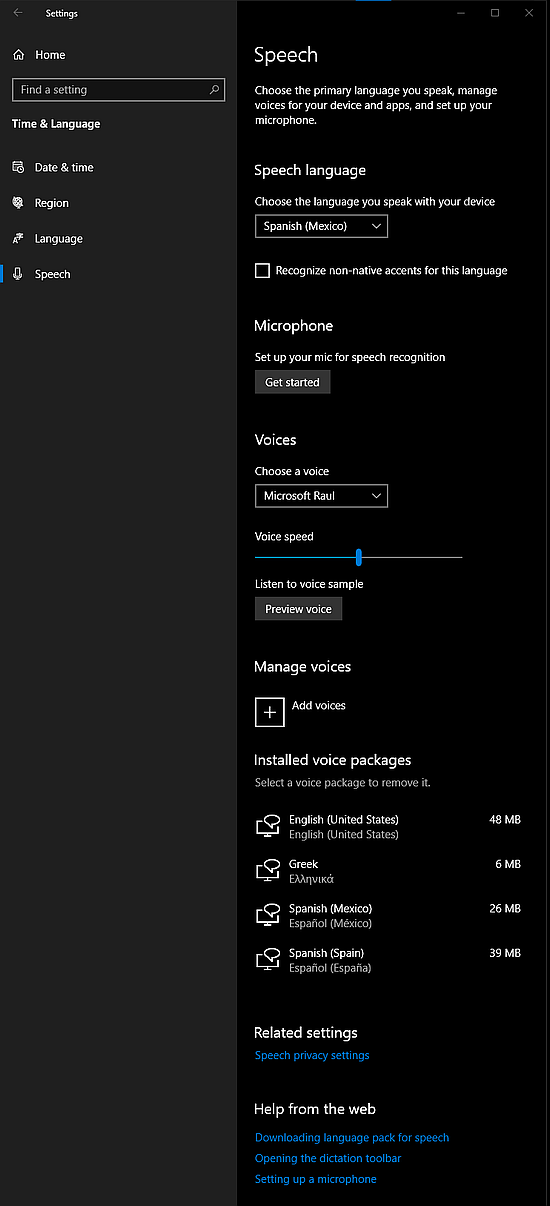
Task: Click the search magnifier icon
Action: click(214, 90)
